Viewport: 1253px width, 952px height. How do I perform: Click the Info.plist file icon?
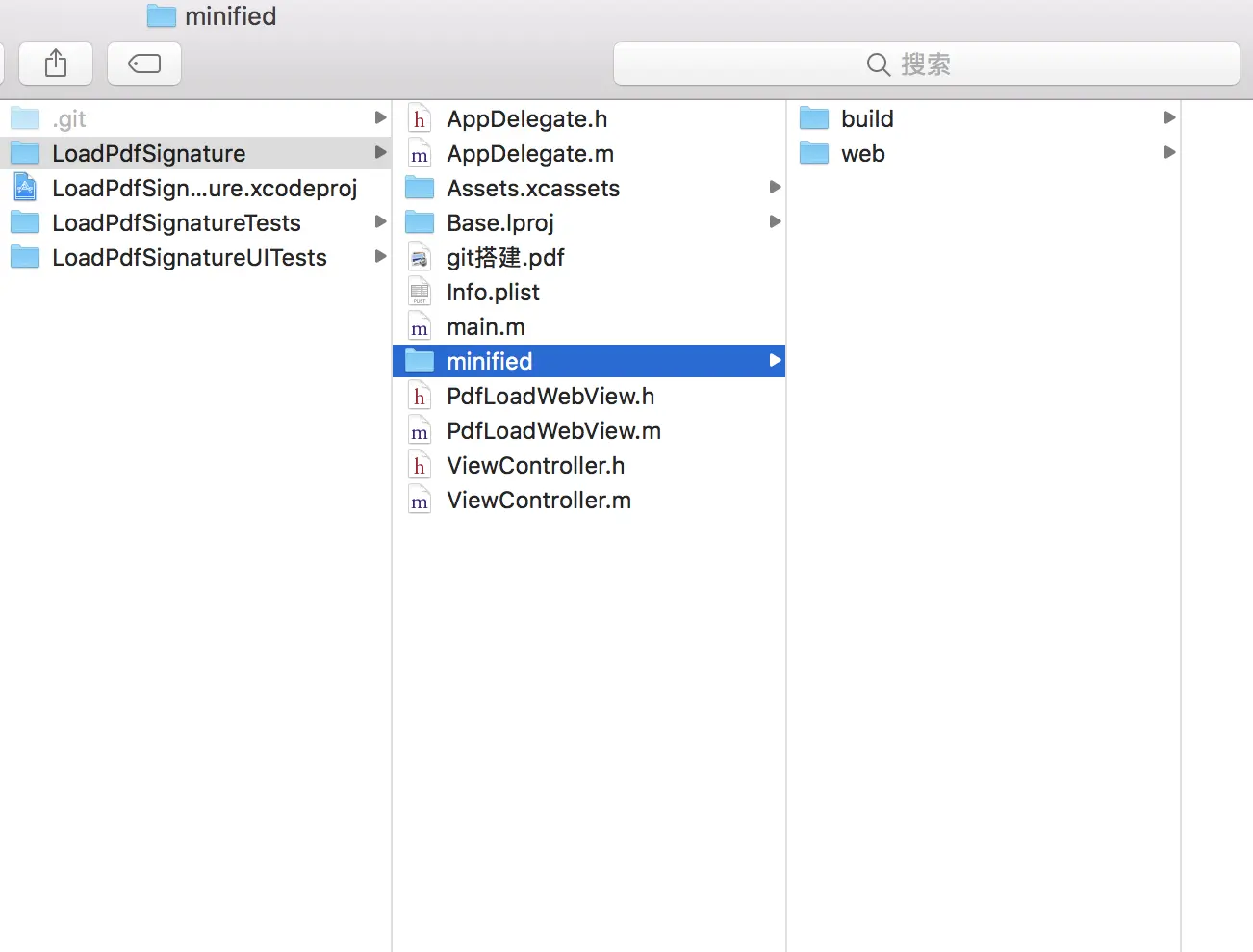pyautogui.click(x=420, y=292)
